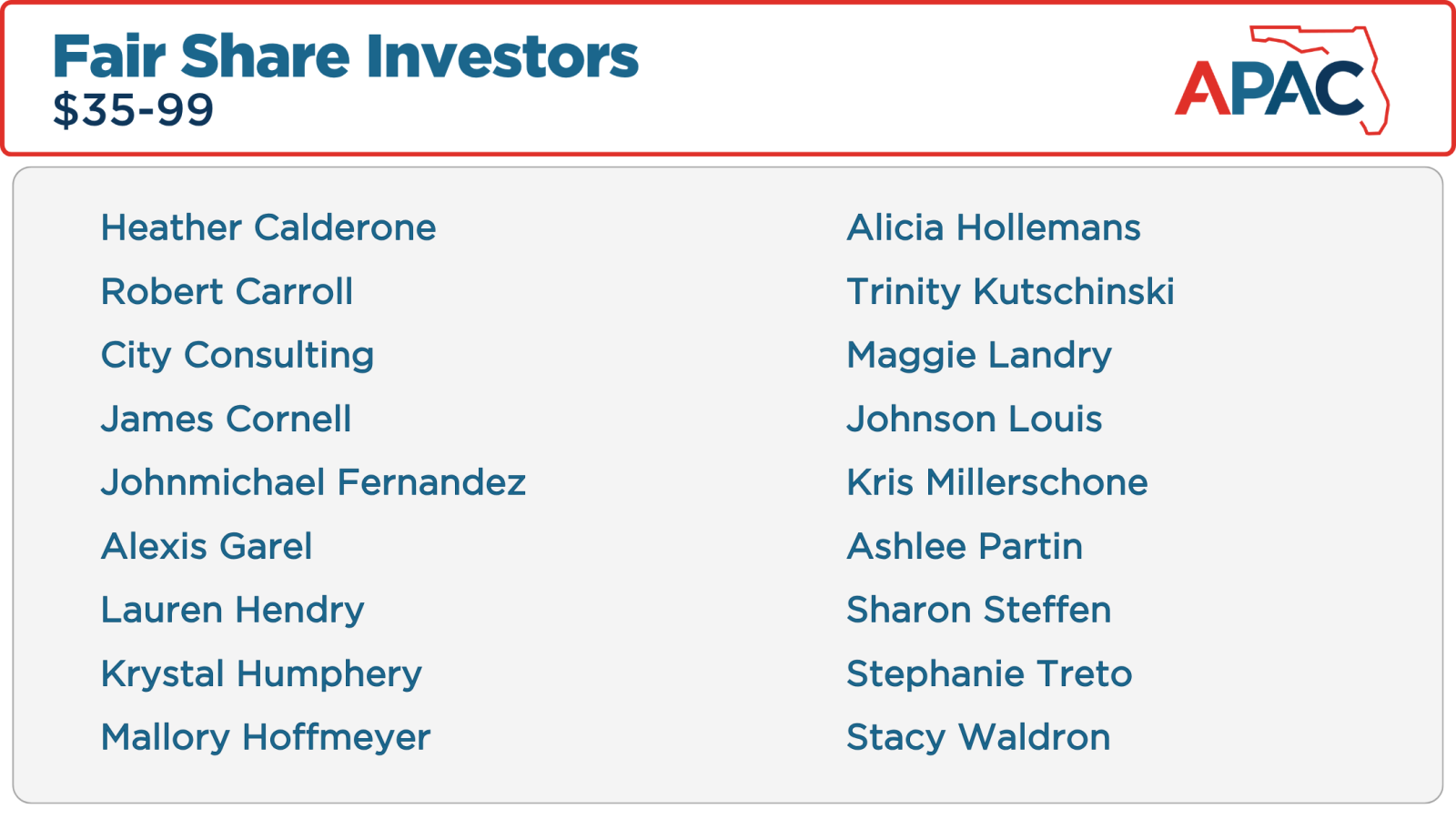Click the Krystal Humphery entry
The width and height of the screenshot is (1456, 819).
pyautogui.click(x=261, y=673)
